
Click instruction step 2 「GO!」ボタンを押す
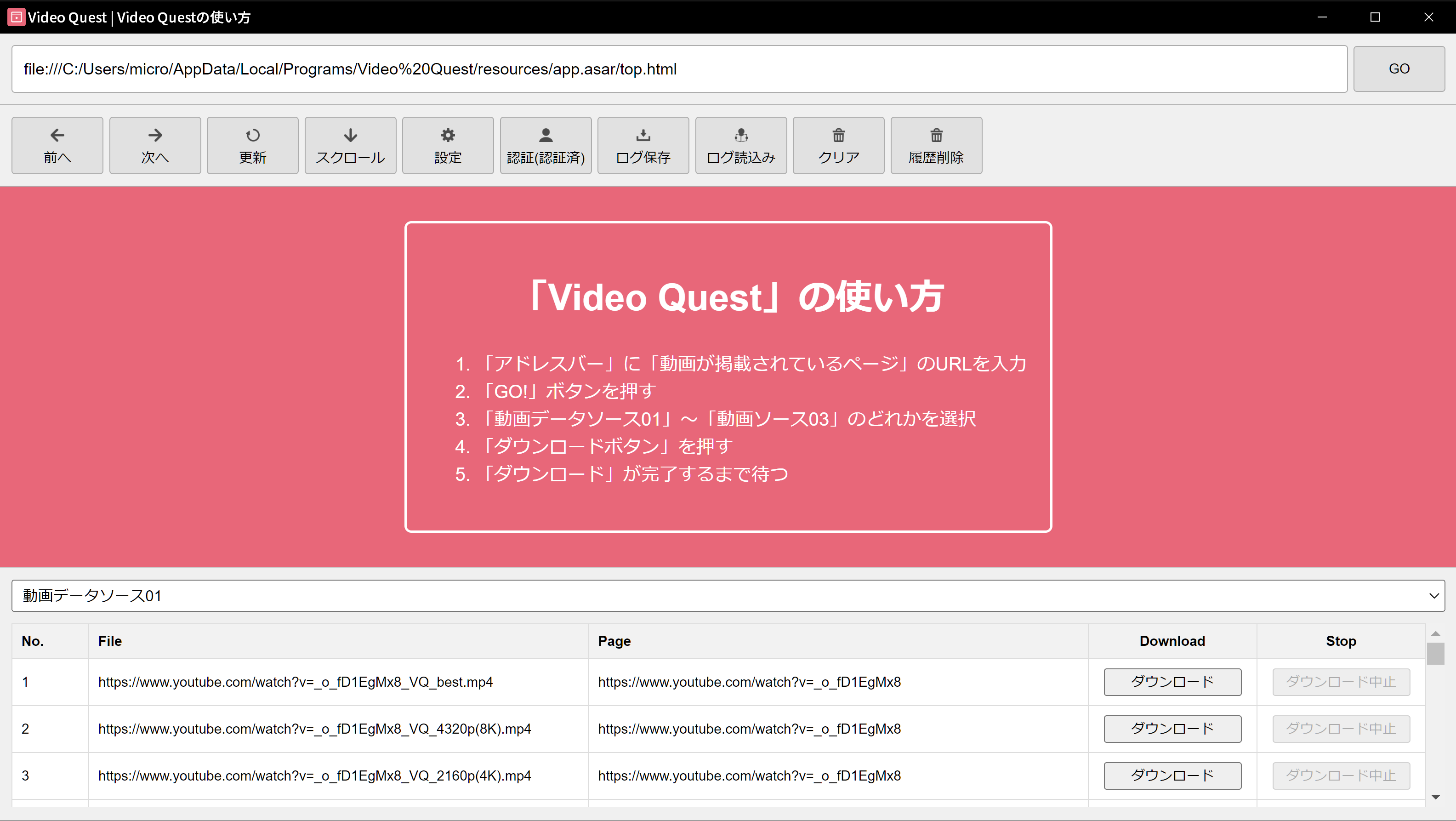568,391
